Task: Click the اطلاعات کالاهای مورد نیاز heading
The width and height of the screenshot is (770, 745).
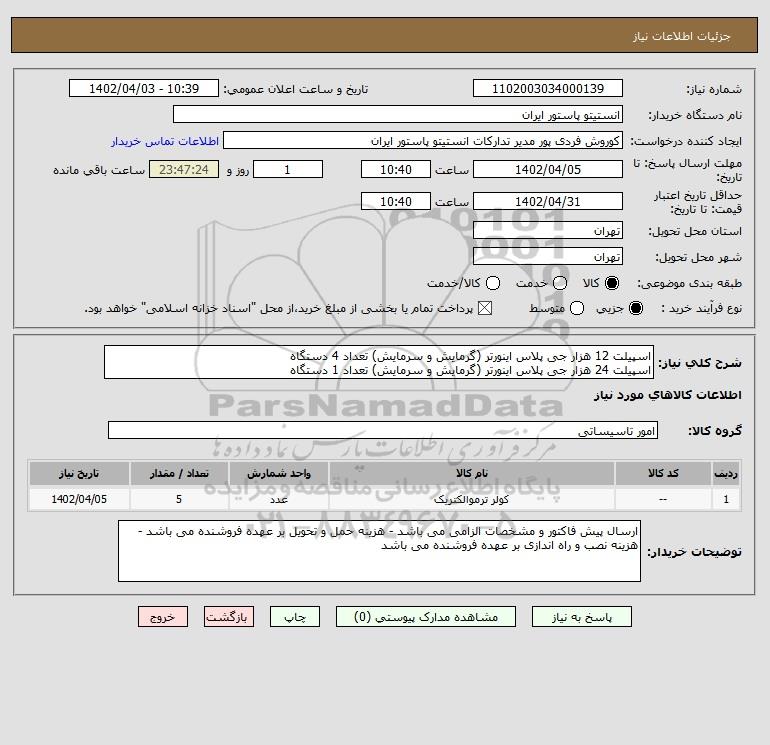Action: point(668,395)
